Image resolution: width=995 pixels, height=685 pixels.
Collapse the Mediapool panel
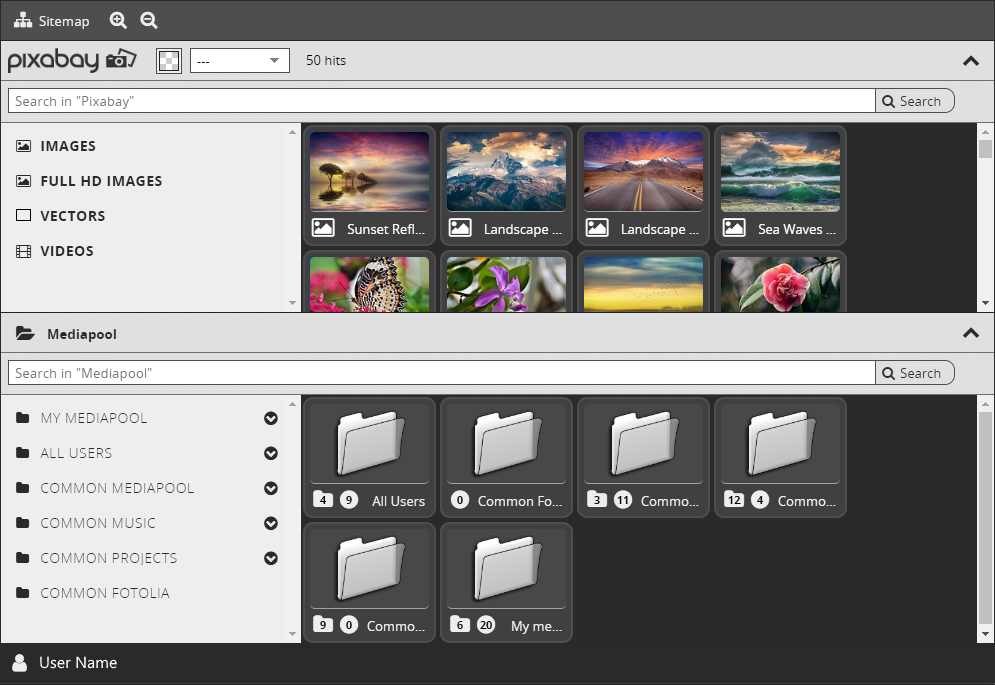(x=970, y=333)
